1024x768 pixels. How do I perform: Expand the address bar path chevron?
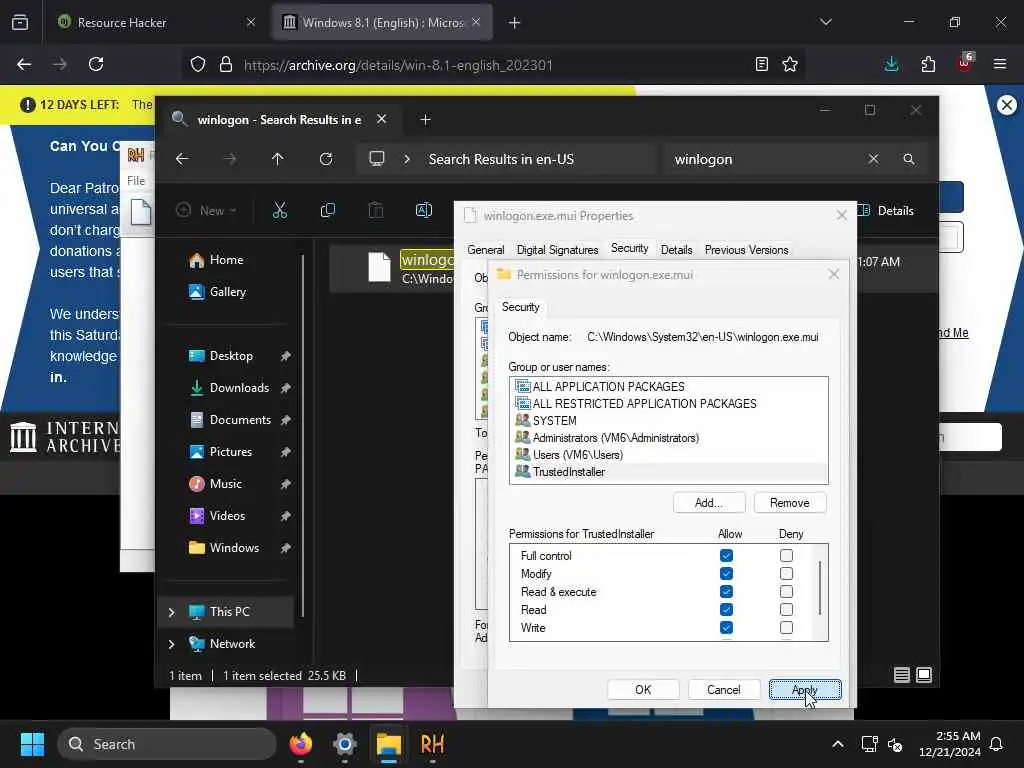pos(407,159)
